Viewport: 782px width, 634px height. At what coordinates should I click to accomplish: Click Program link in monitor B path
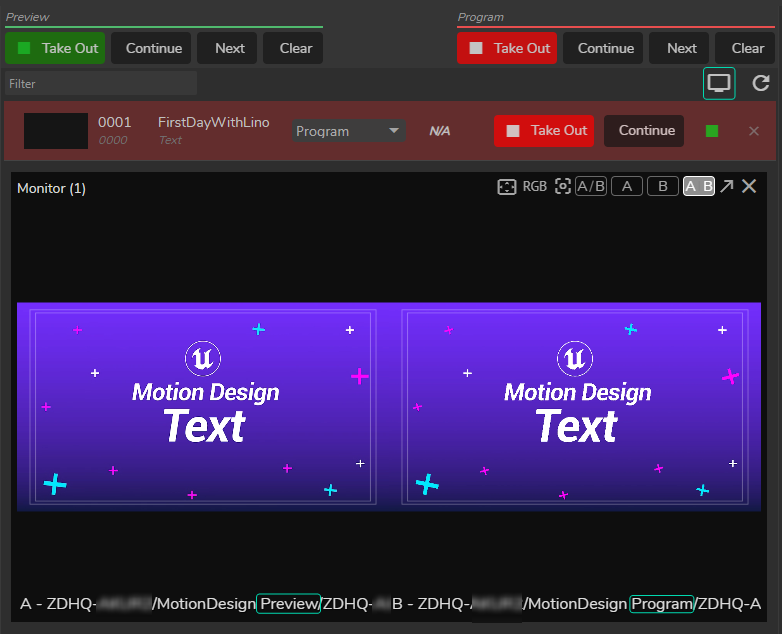pos(662,604)
